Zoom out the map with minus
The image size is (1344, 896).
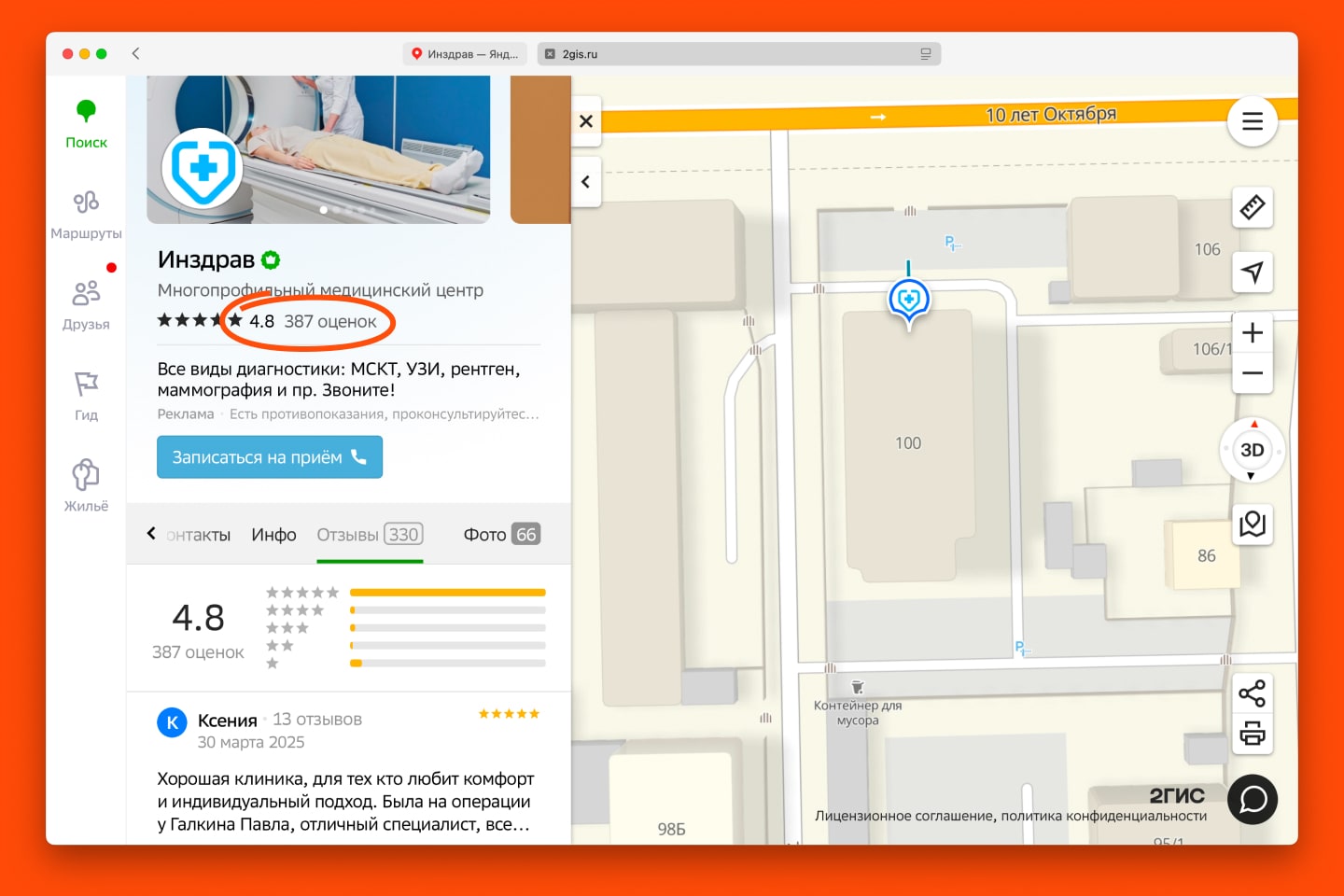coord(1253,373)
